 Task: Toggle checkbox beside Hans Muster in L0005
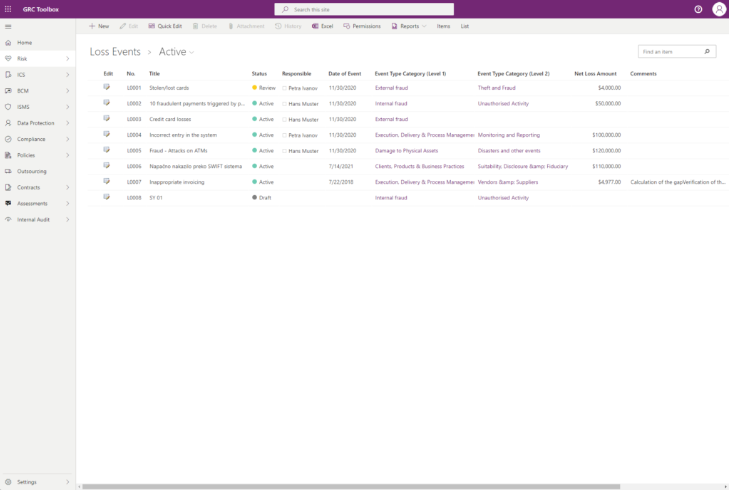(x=285, y=151)
